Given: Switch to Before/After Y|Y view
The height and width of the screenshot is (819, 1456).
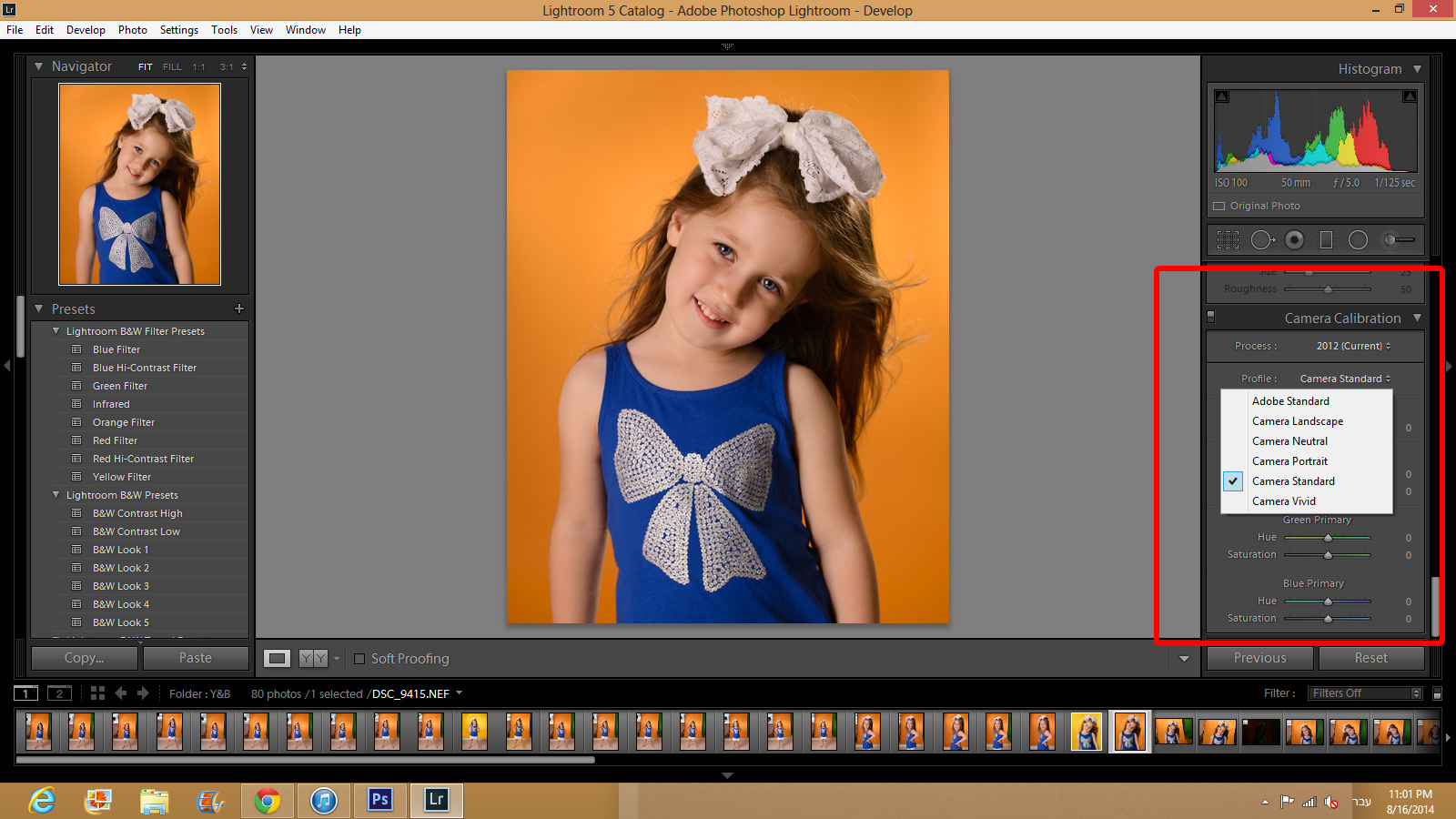Looking at the screenshot, I should coord(313,658).
